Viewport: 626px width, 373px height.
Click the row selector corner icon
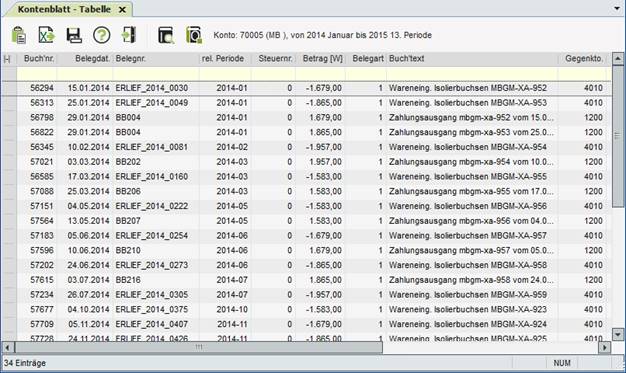point(7,59)
